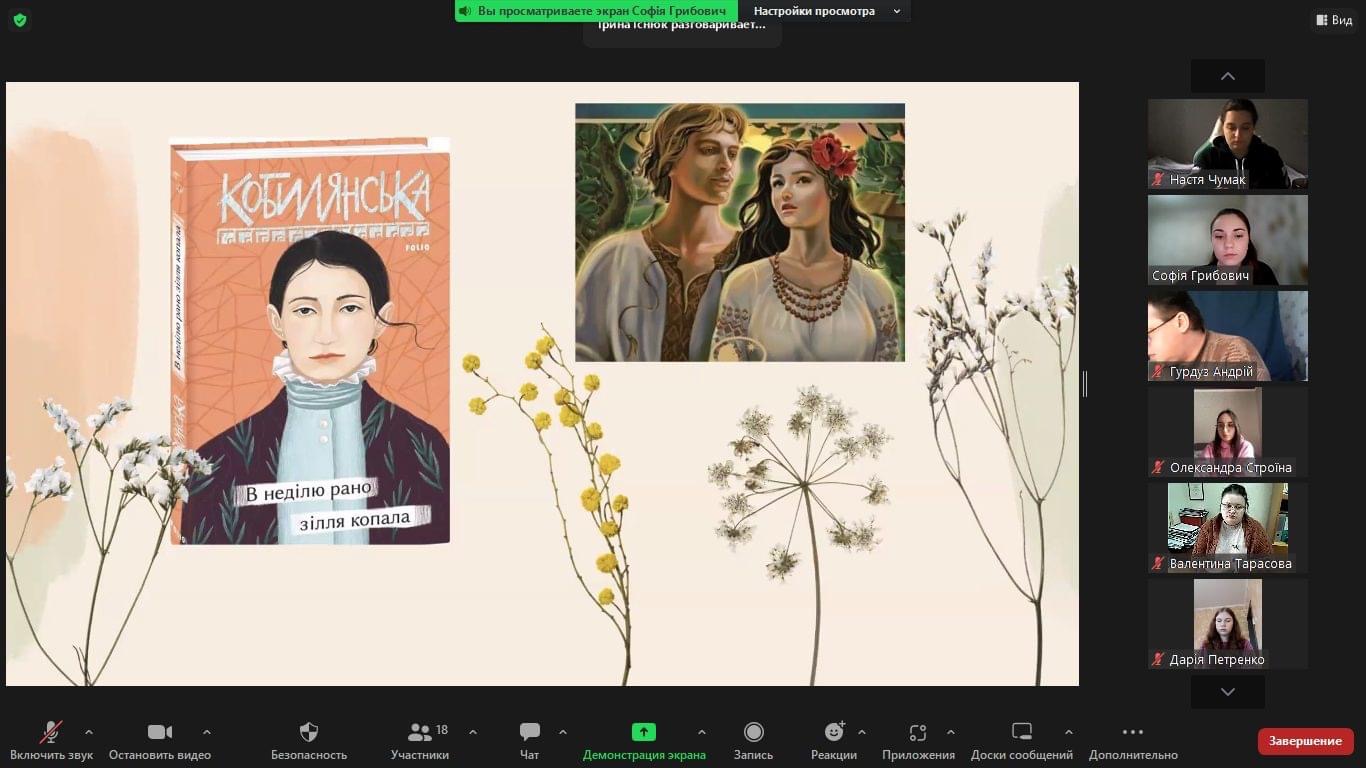Viewport: 1366px width, 768px height.
Task: Select Софія Грибович video thumbnail
Action: [x=1228, y=240]
